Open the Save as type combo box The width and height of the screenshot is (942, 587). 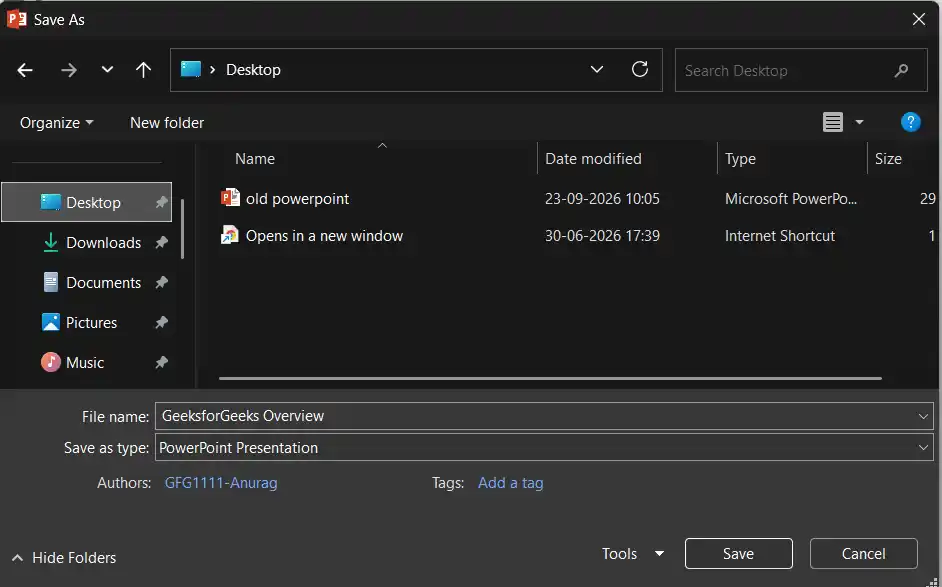(x=544, y=448)
